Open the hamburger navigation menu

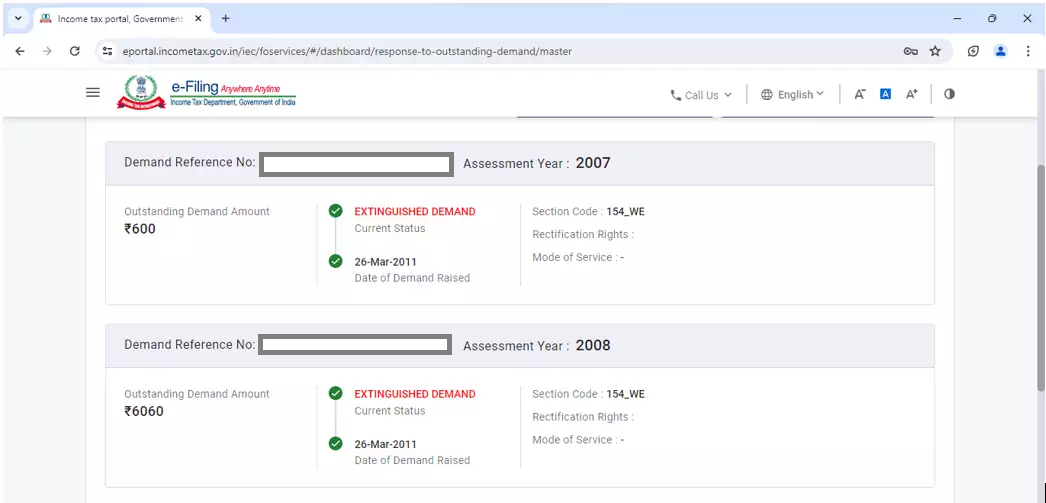(93, 92)
